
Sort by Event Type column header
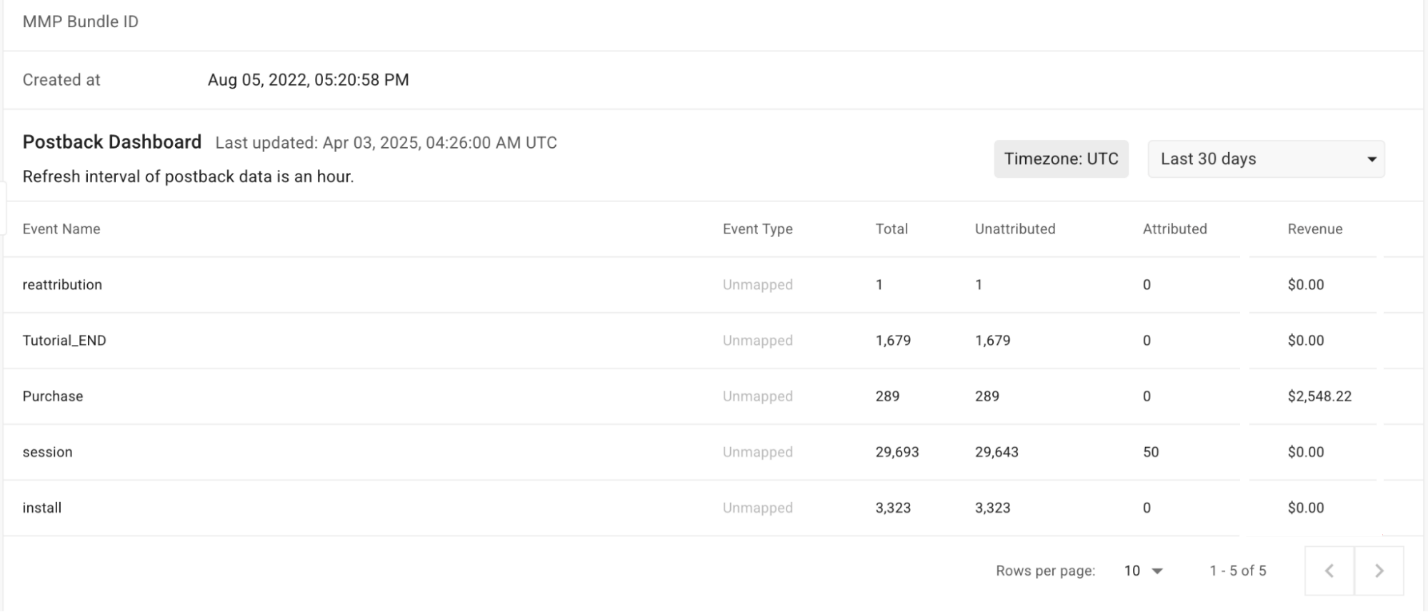click(757, 229)
